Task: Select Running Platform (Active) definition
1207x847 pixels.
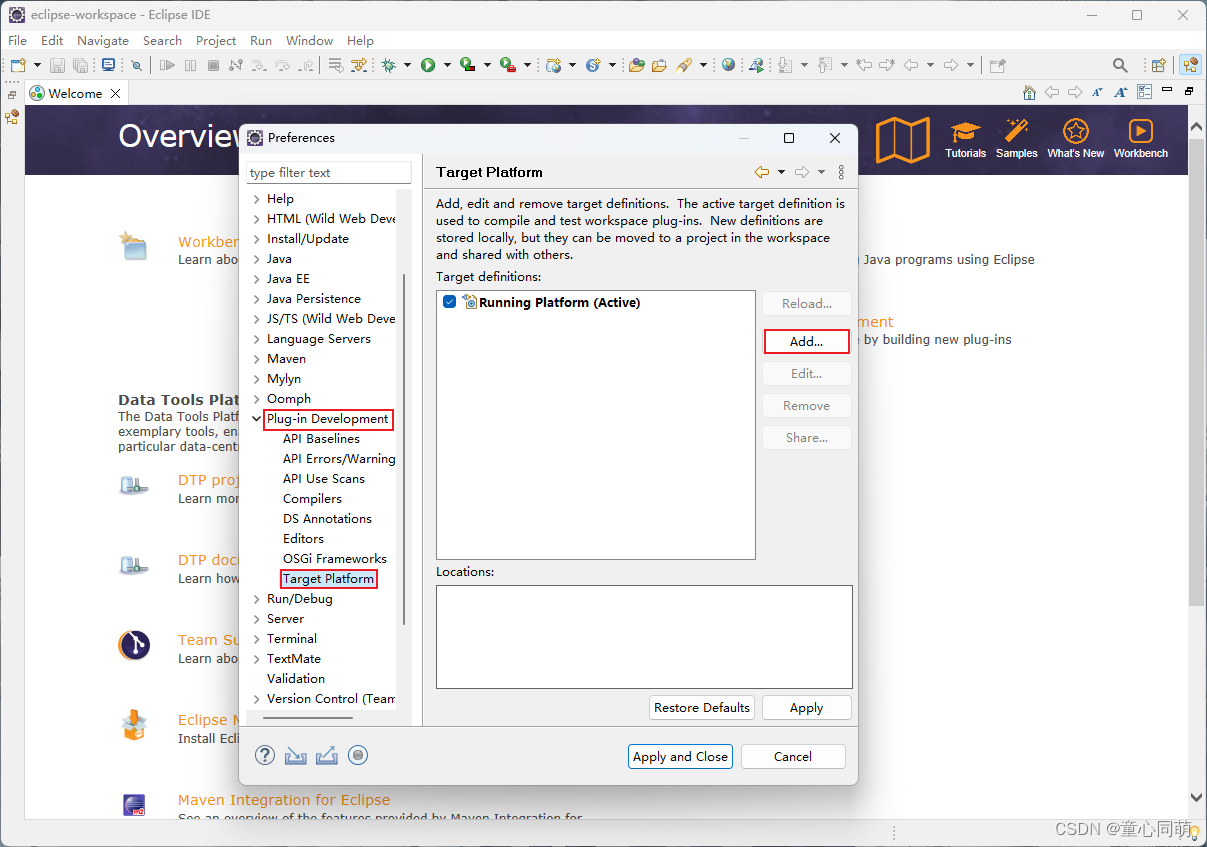Action: (559, 302)
